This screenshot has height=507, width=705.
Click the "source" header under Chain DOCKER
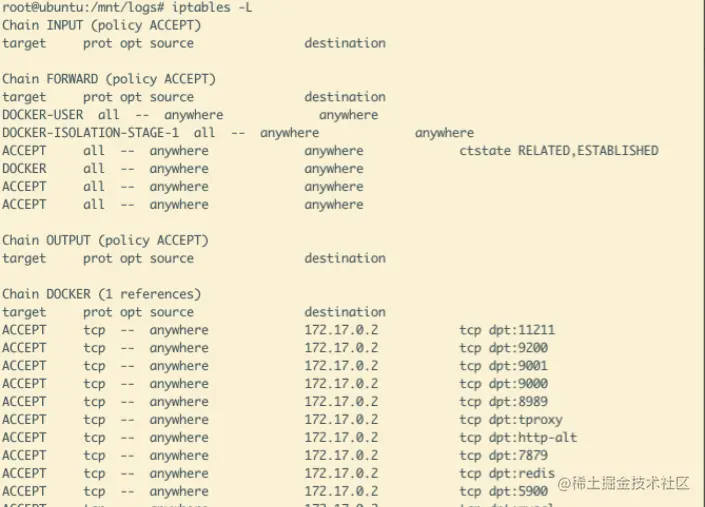tap(172, 312)
